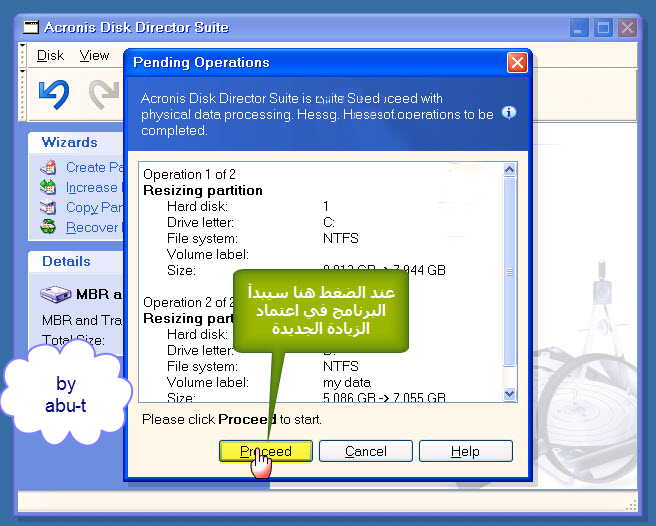The width and height of the screenshot is (656, 526).
Task: Close the Pending Operations dialog
Action: point(517,63)
